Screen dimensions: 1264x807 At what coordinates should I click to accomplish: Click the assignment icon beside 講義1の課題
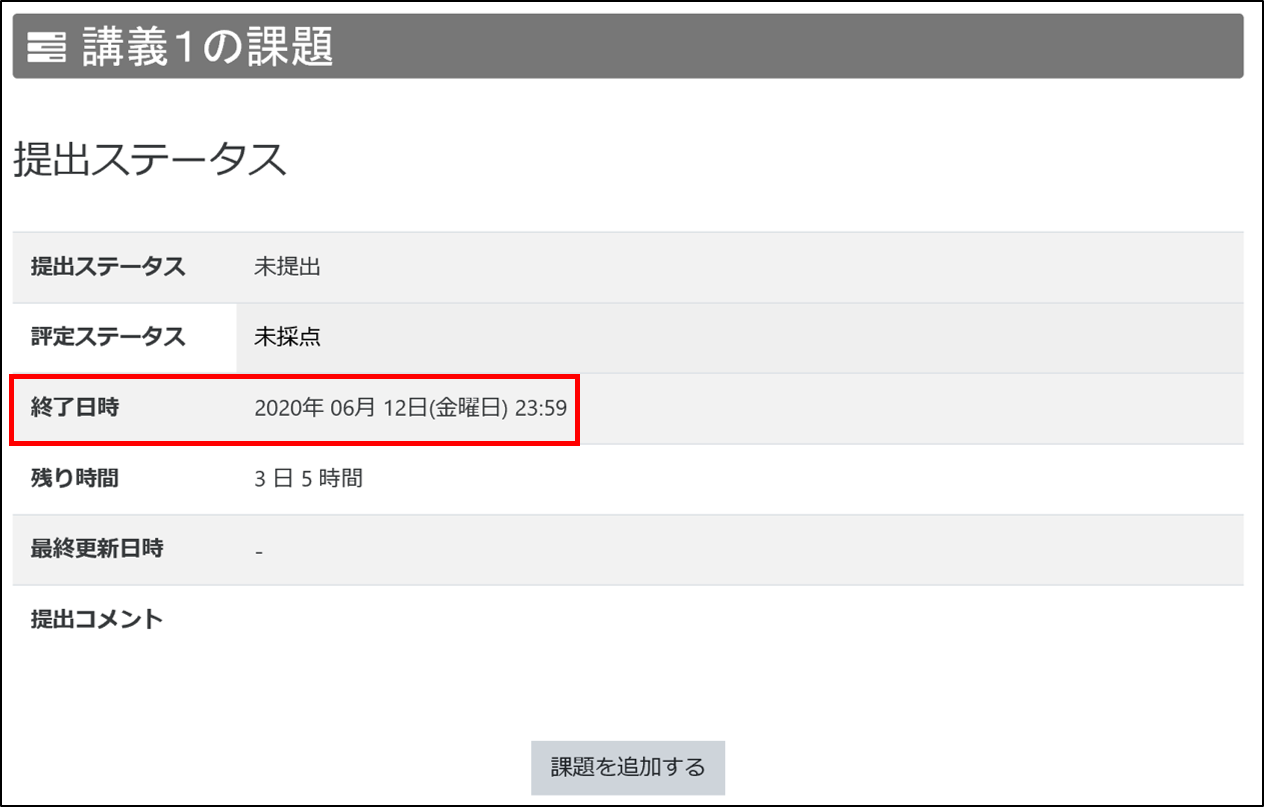click(45, 47)
